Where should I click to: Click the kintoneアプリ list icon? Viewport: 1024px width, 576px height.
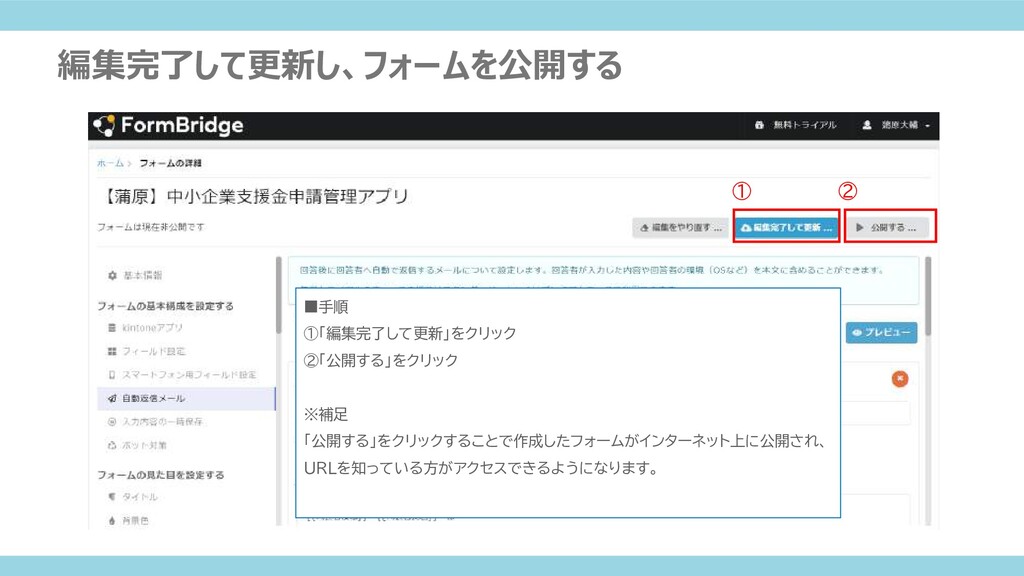pos(112,328)
